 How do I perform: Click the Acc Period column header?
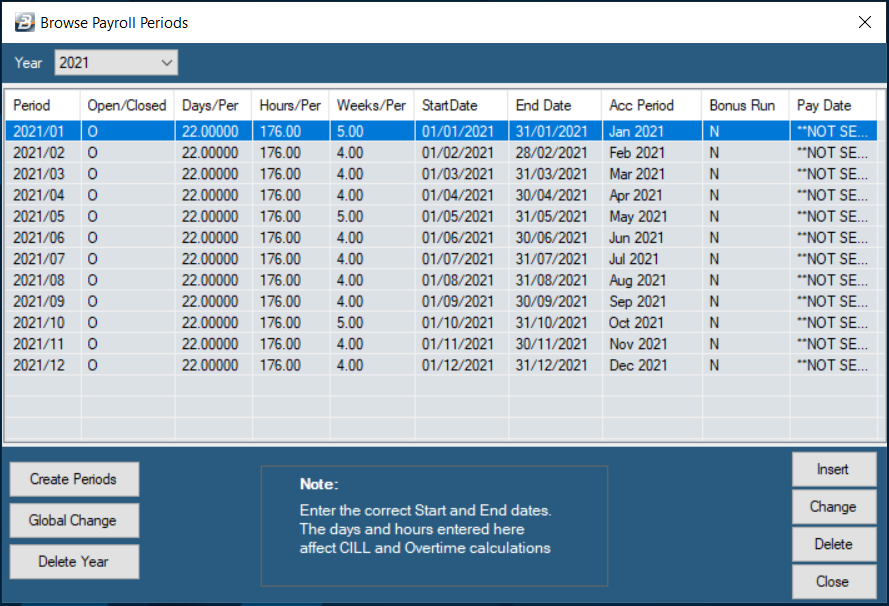652,105
